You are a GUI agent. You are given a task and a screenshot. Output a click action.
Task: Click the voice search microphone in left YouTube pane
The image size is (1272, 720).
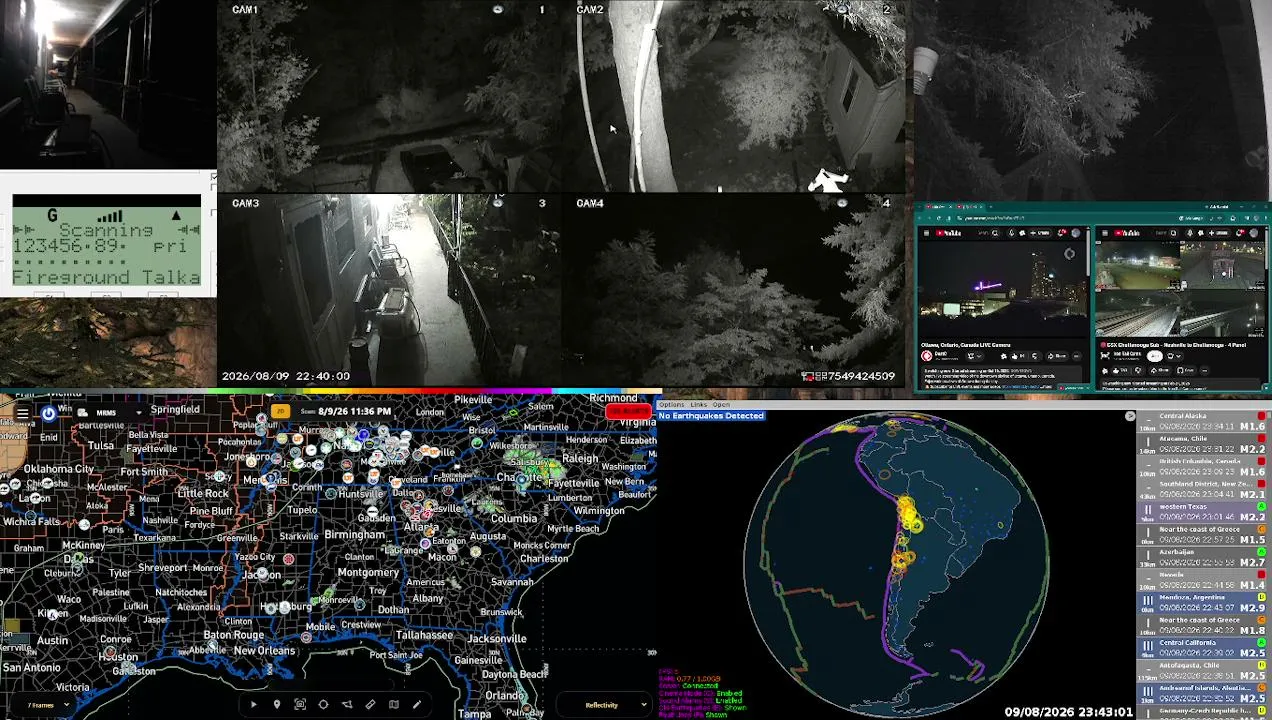1011,233
